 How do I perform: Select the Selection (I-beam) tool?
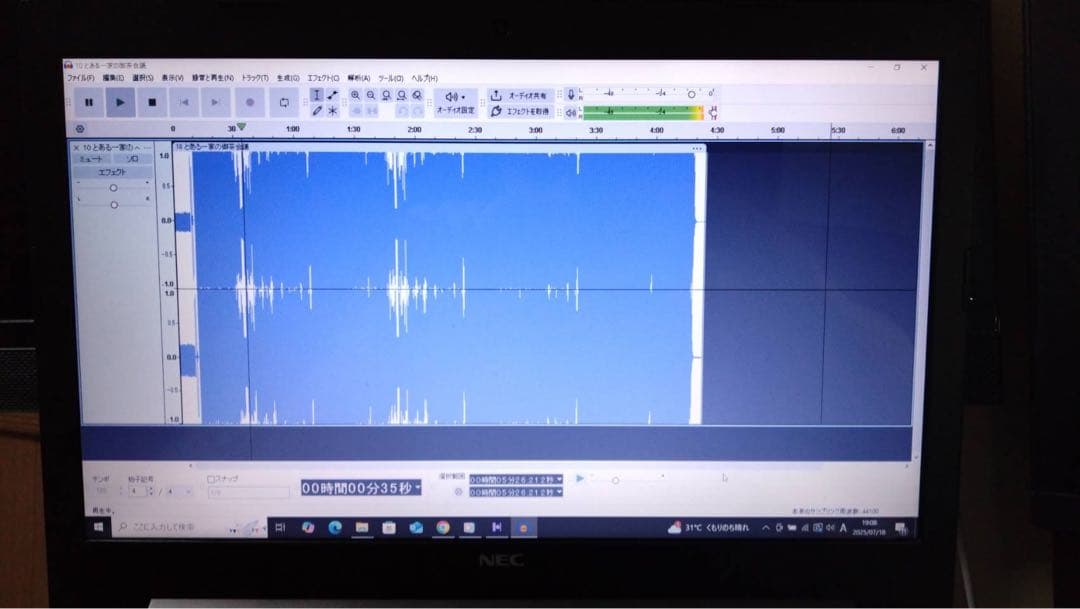coord(317,95)
